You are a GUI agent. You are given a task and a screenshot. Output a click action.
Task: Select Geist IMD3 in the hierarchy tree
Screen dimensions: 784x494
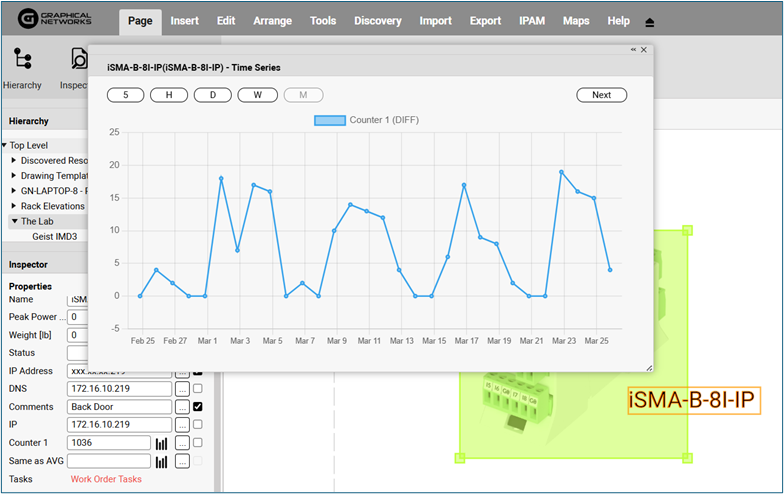click(54, 236)
